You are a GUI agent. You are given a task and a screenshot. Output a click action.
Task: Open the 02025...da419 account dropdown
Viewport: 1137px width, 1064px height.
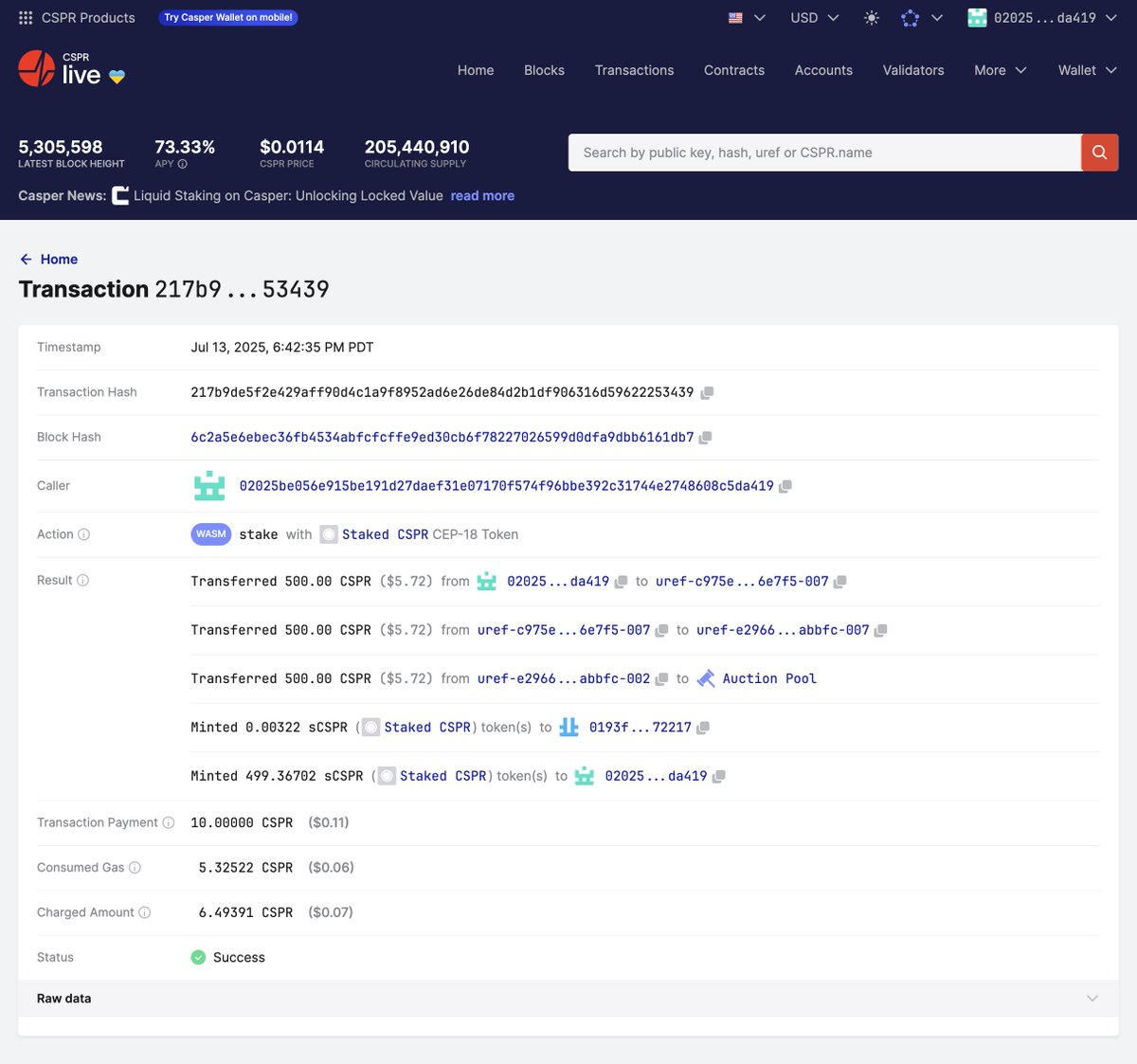(1042, 17)
